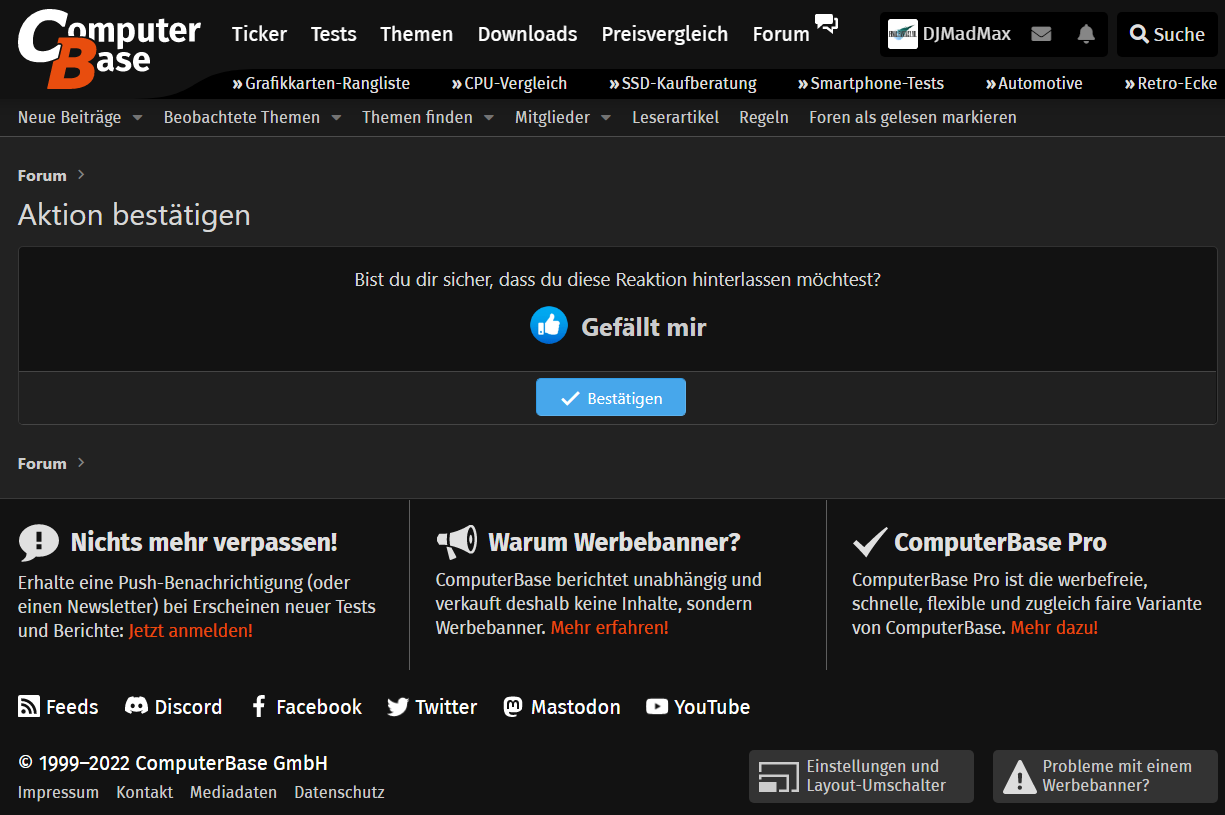Click the Themen finden text link
The height and width of the screenshot is (815, 1225).
[x=417, y=118]
